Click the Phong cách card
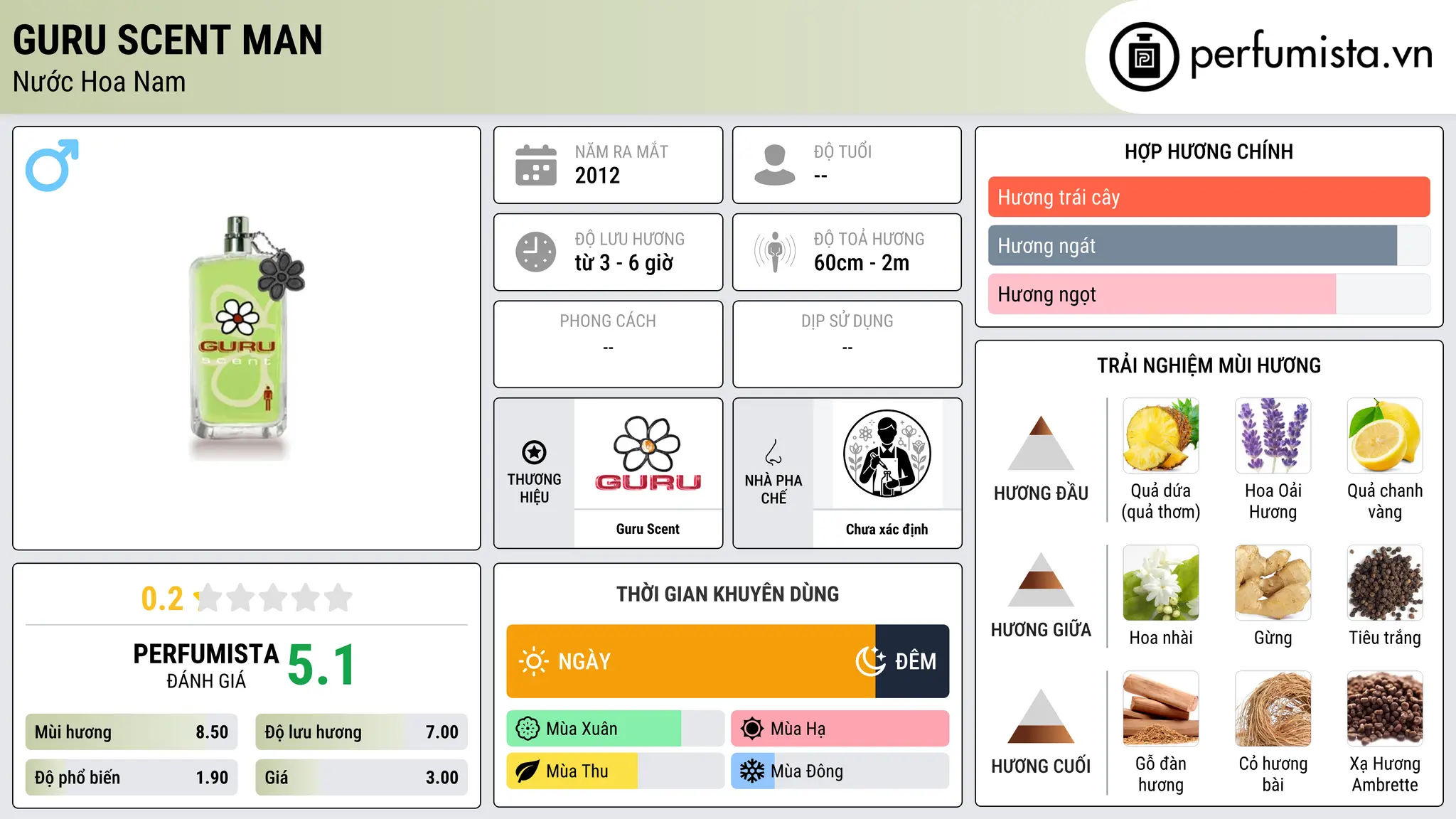1456x819 pixels. coord(608,344)
